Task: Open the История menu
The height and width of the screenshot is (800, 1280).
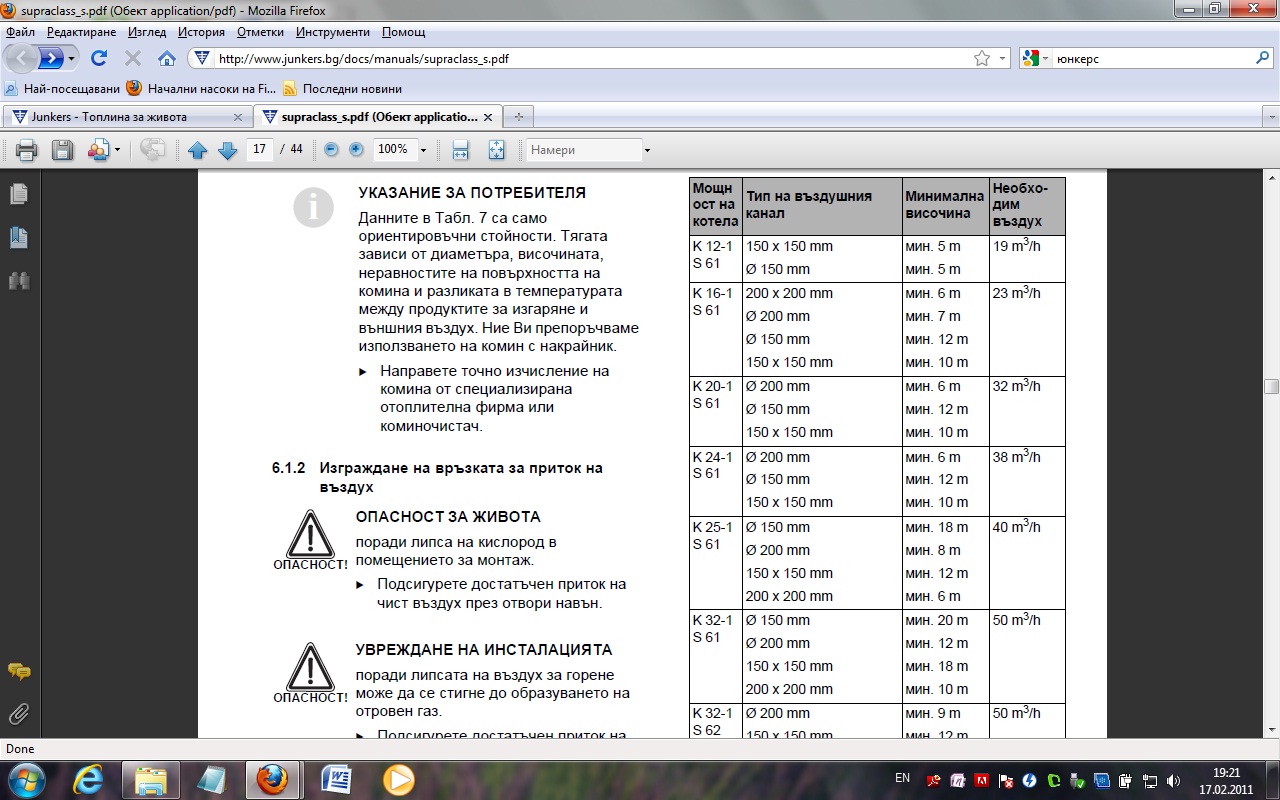Action: click(201, 32)
